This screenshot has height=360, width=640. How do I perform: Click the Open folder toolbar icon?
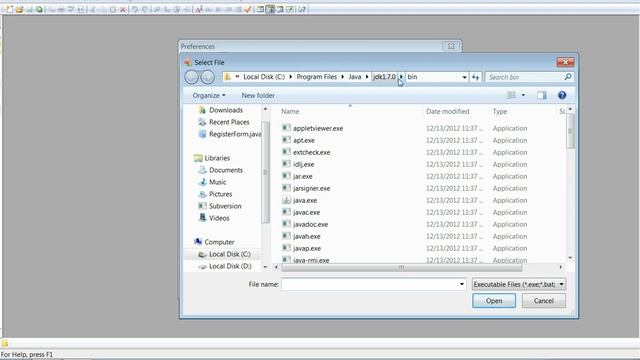19,9
